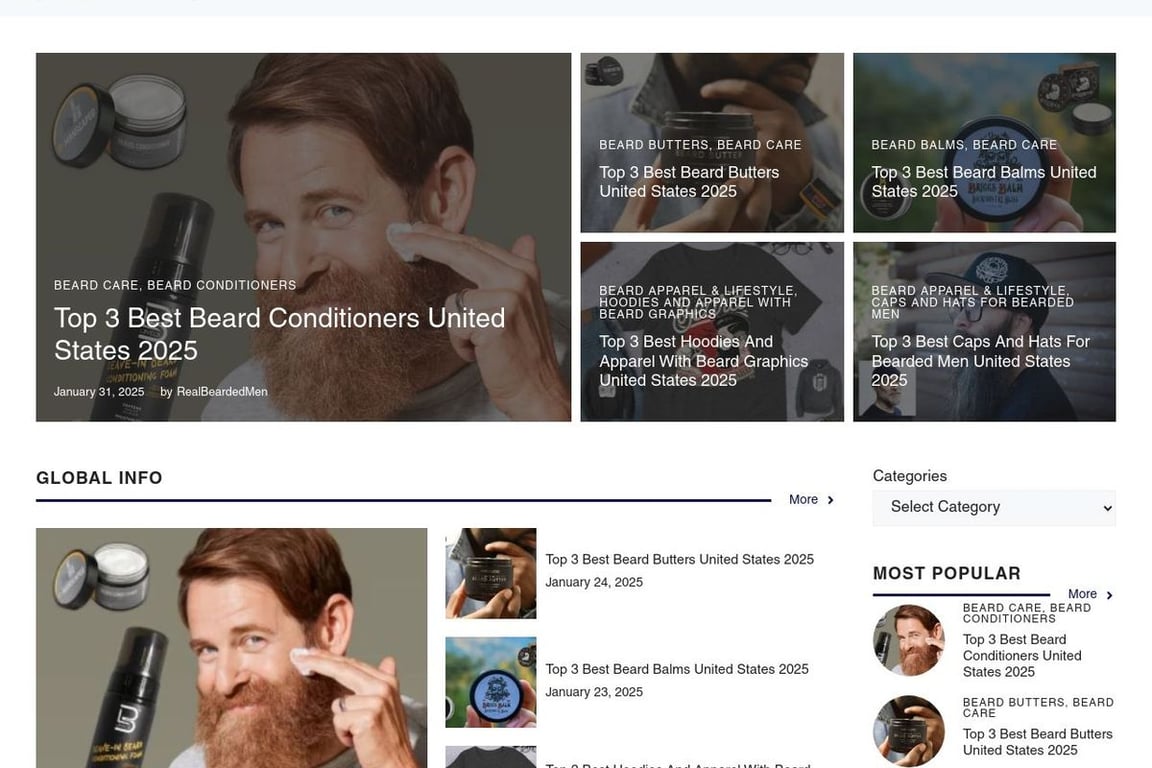The height and width of the screenshot is (768, 1152).
Task: Open the hero article Top 3 Best Beard Conditioners
Action: click(279, 334)
